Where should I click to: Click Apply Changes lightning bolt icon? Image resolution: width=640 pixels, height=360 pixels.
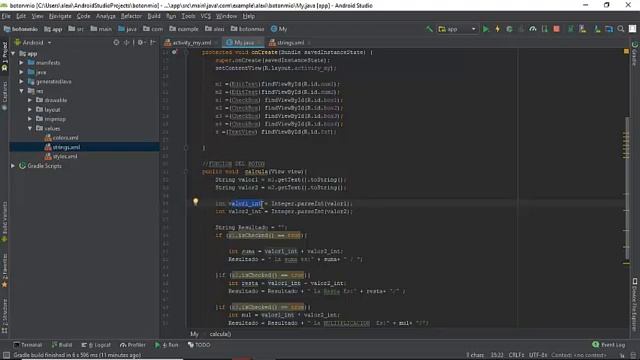498,29
